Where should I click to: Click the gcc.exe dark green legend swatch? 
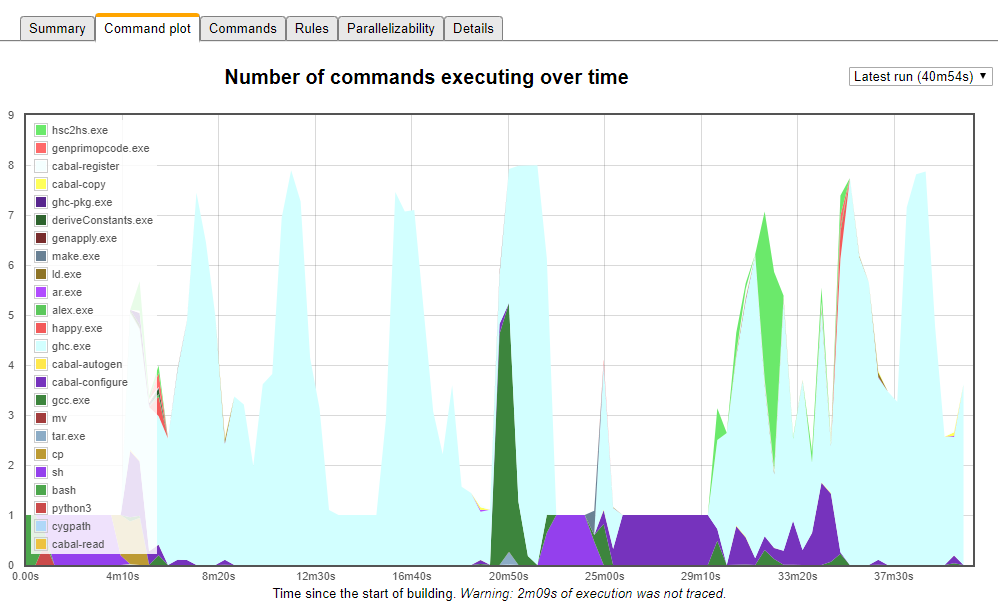point(41,400)
